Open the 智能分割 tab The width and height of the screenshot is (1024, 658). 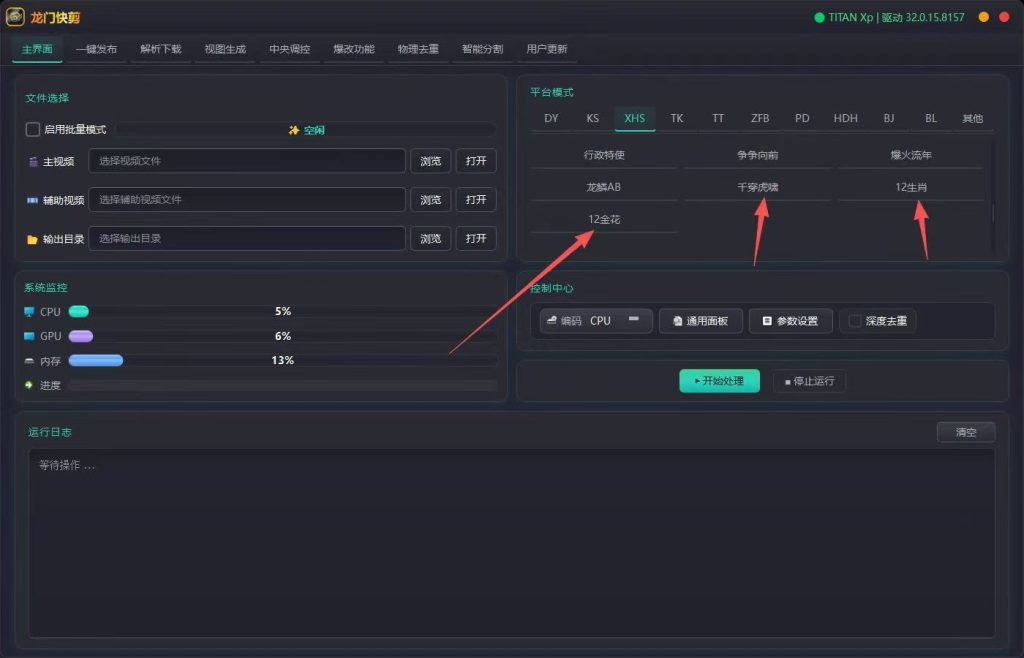tap(483, 49)
